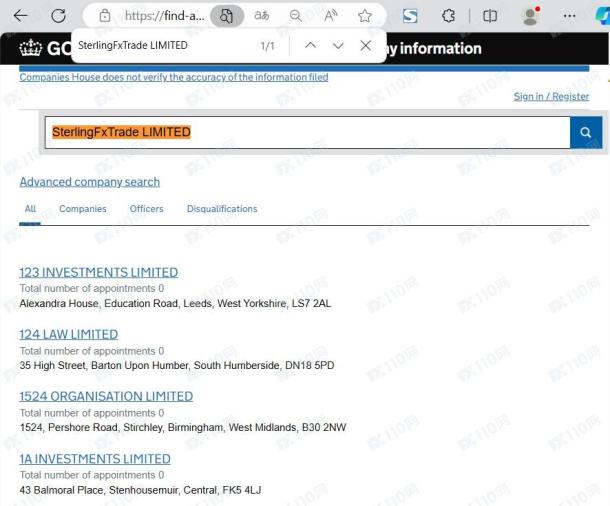Viewport: 610px width, 506px height.
Task: Submit search with the blue magnifier button
Action: [x=586, y=132]
